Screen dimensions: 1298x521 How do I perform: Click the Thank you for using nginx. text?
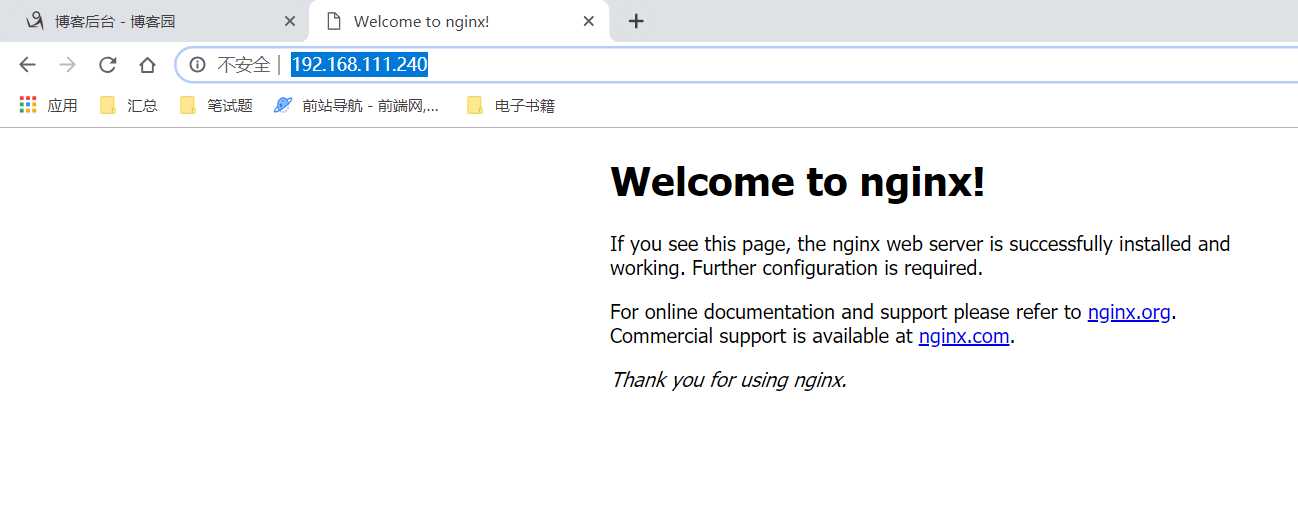[x=729, y=380]
